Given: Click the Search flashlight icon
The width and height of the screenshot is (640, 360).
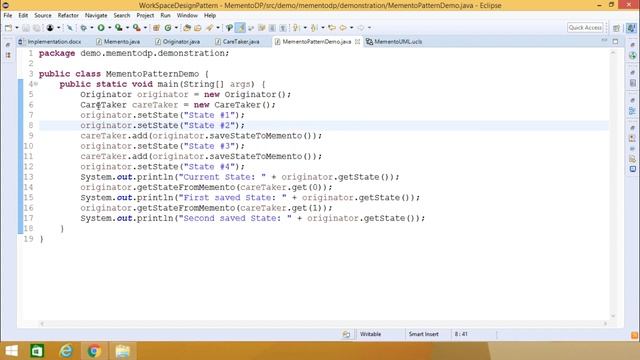Looking at the screenshot, I should pyautogui.click(x=209, y=28).
